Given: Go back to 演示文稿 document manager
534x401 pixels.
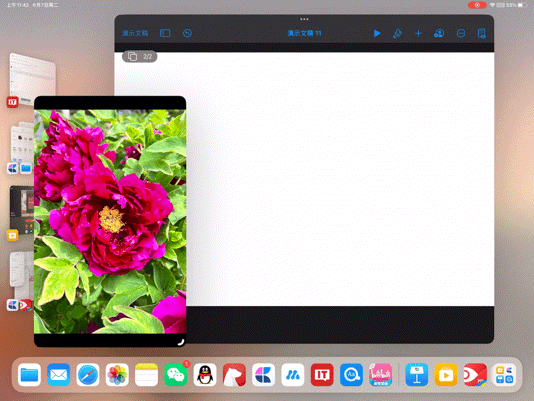Looking at the screenshot, I should tap(135, 33).
